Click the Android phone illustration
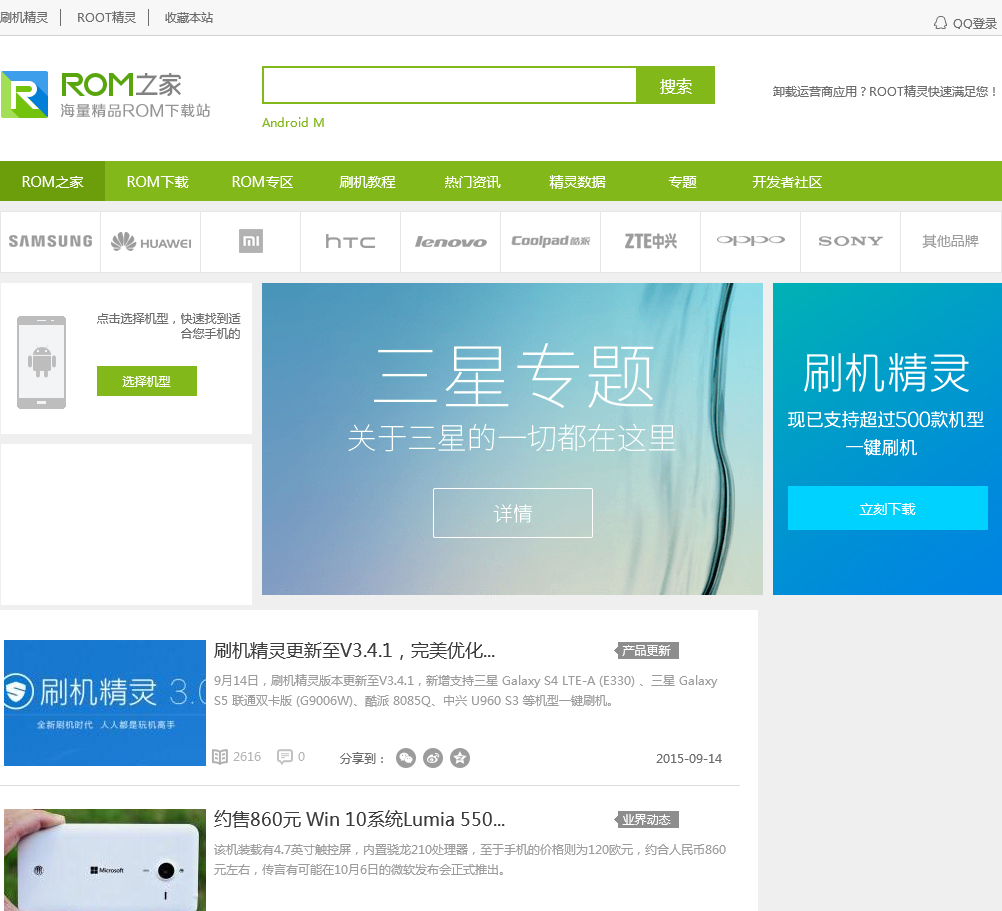The image size is (1002, 911). (42, 362)
